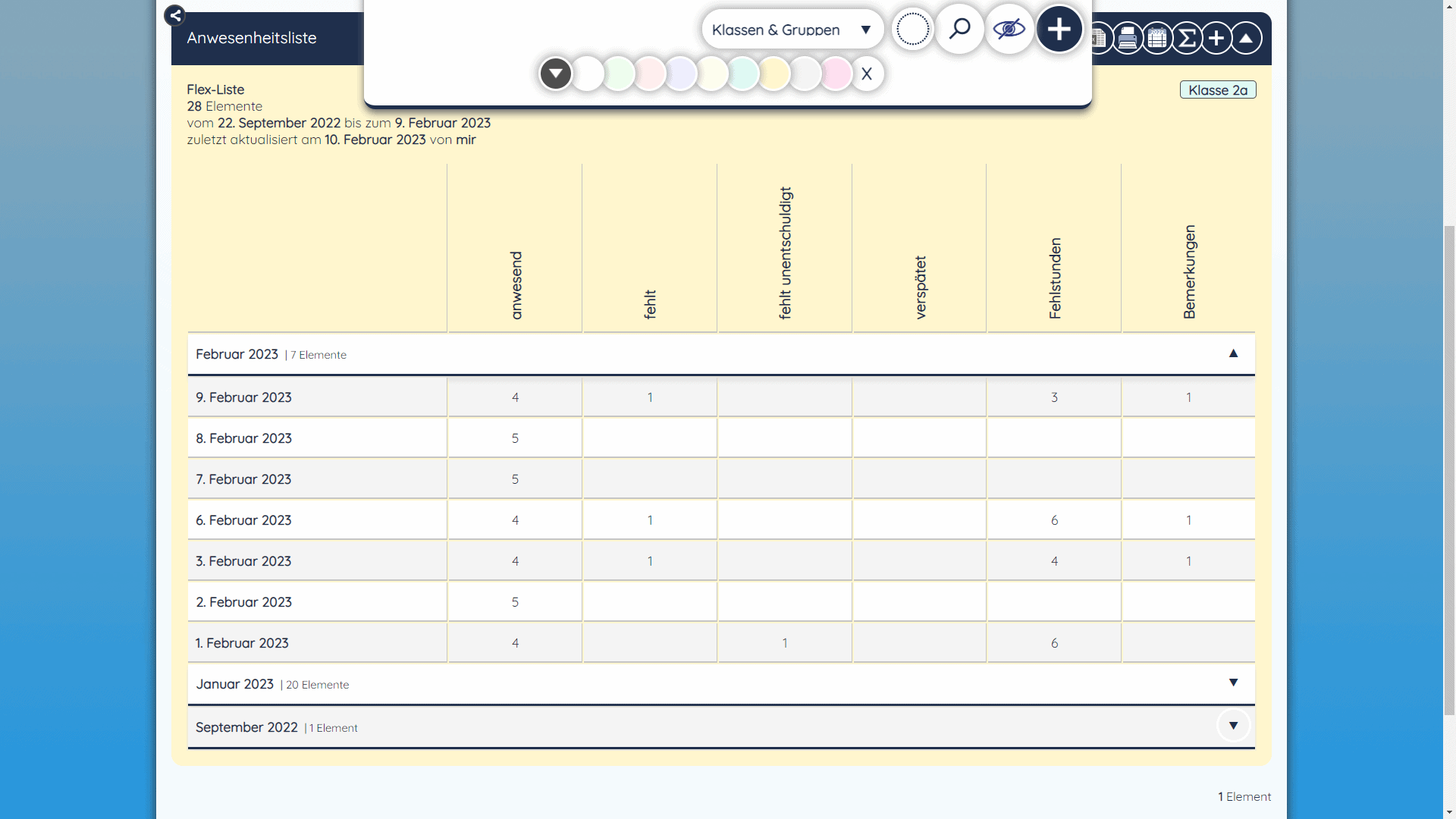Expand the dark color palette arrow
Image resolution: width=1456 pixels, height=819 pixels.
pyautogui.click(x=556, y=74)
